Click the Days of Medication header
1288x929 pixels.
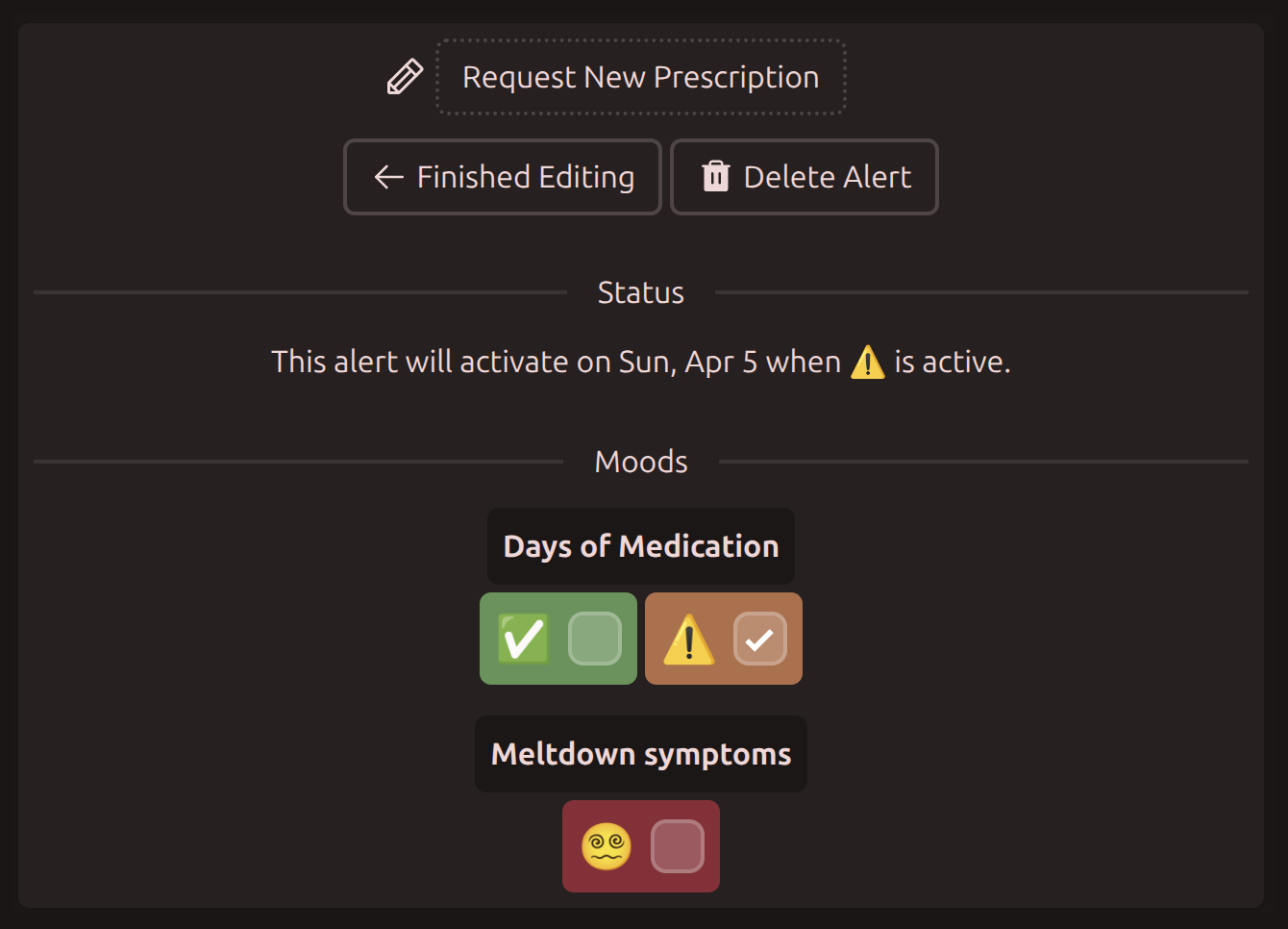tap(640, 546)
